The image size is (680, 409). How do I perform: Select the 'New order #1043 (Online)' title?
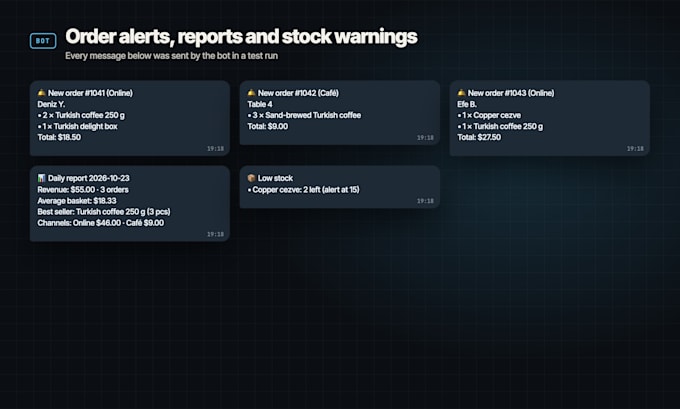[x=511, y=93]
